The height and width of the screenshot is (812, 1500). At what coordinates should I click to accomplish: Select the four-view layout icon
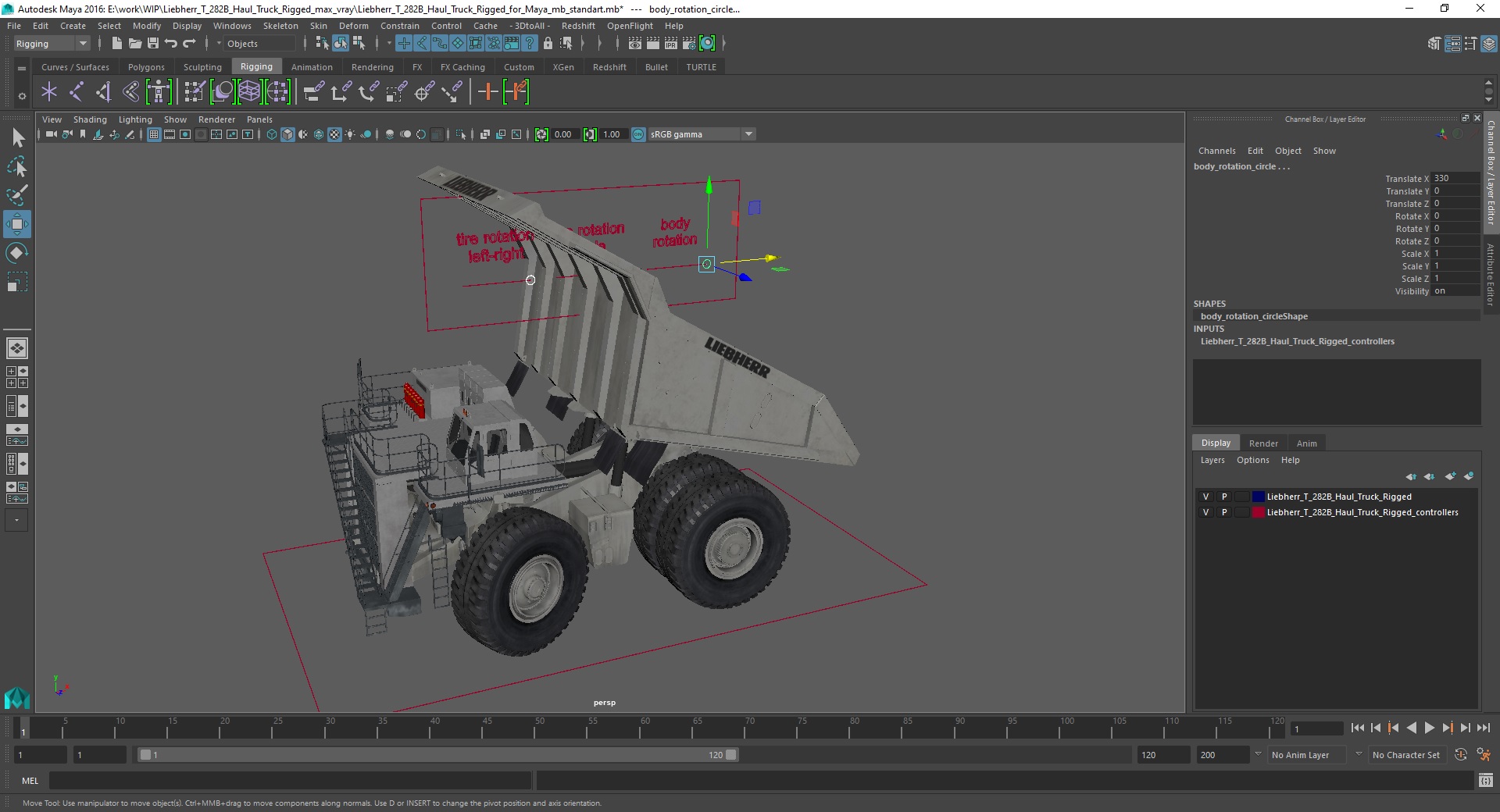coord(16,377)
